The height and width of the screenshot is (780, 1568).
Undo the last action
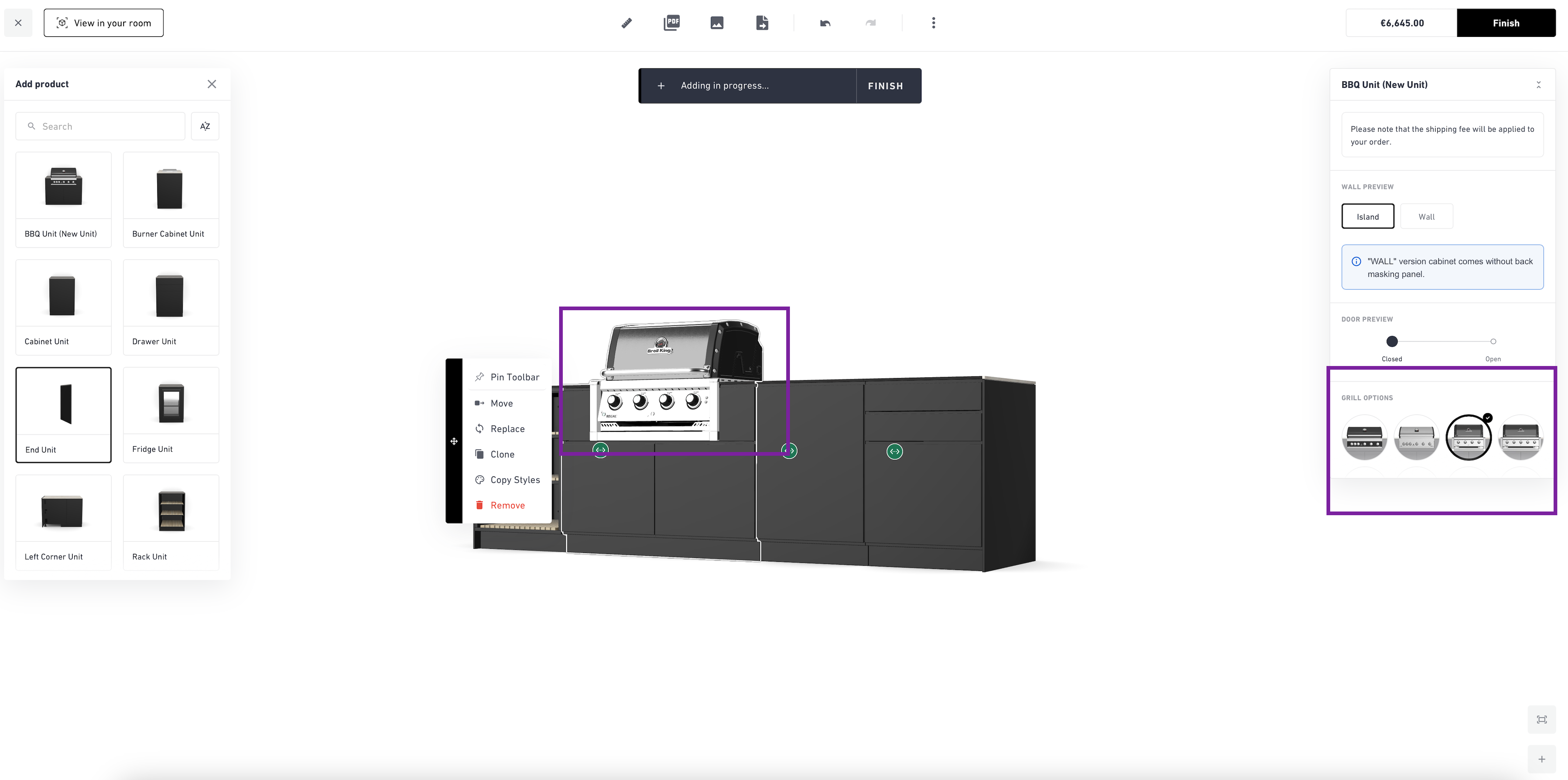(x=825, y=23)
